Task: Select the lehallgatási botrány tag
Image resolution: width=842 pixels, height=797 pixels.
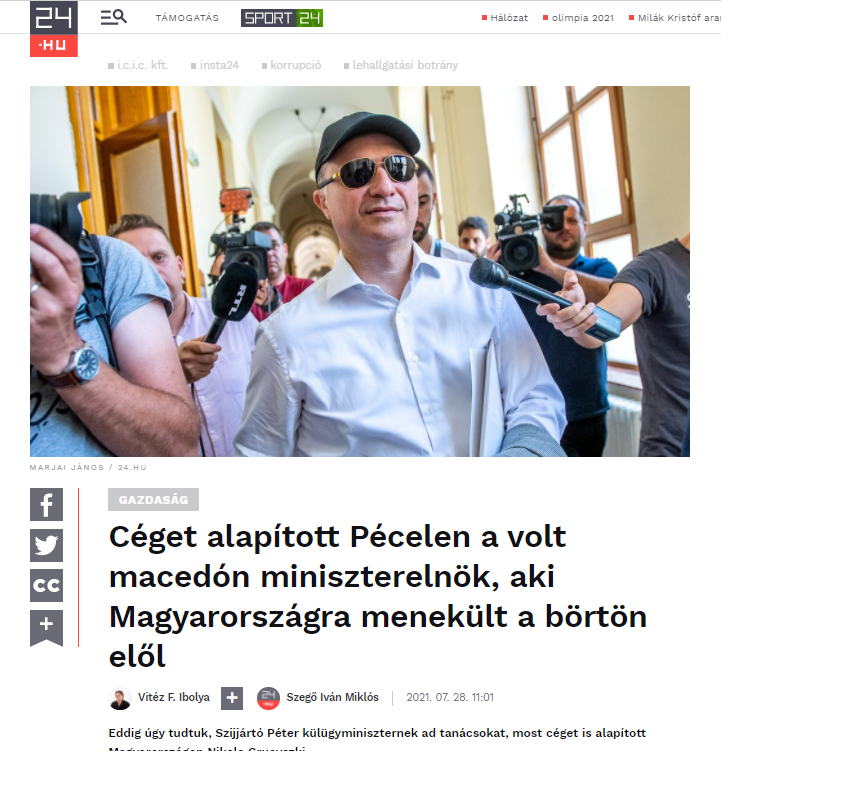Action: click(x=401, y=65)
